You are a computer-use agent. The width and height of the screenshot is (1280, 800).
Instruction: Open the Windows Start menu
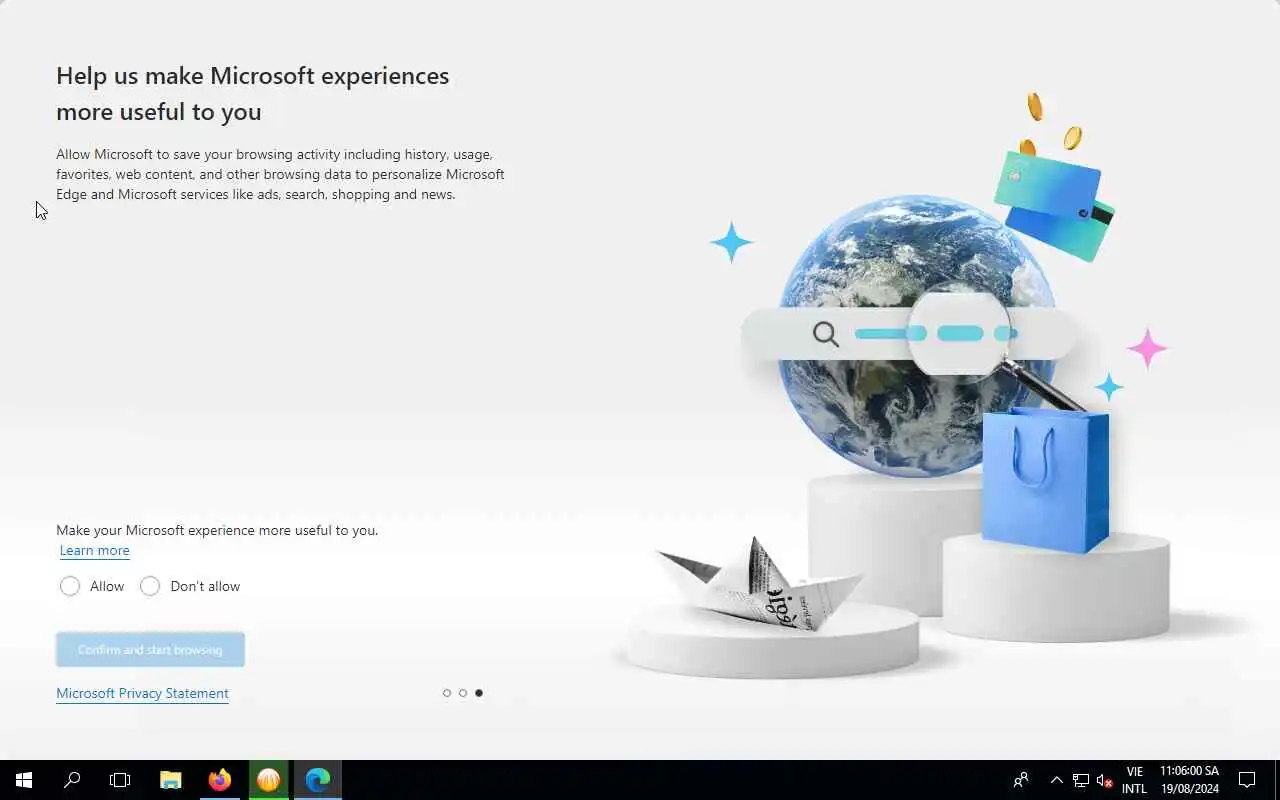pos(24,780)
